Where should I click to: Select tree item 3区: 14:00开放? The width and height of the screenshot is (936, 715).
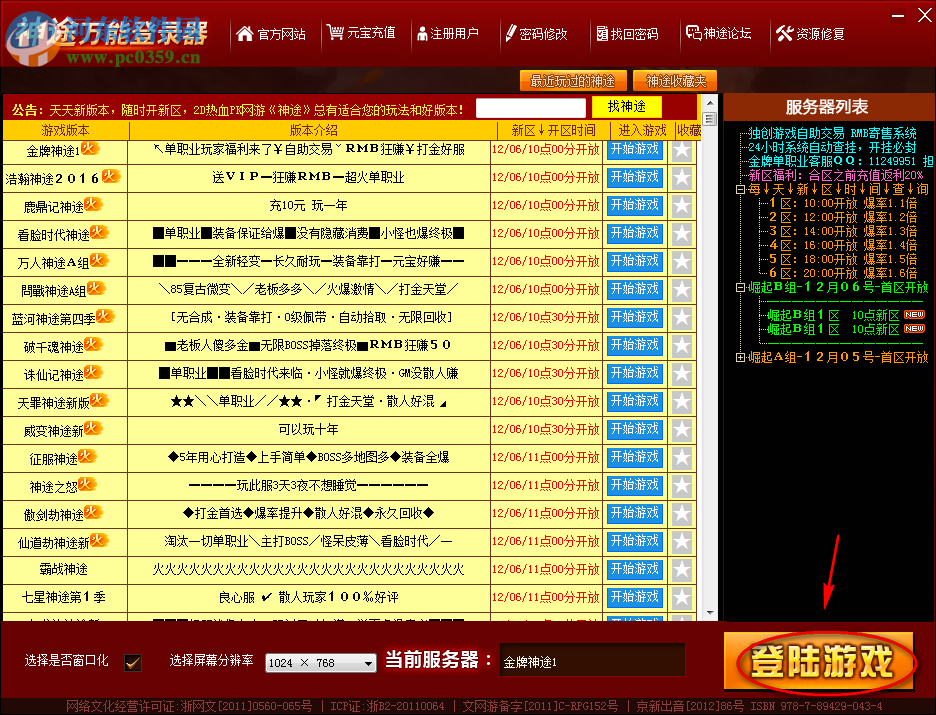click(842, 232)
